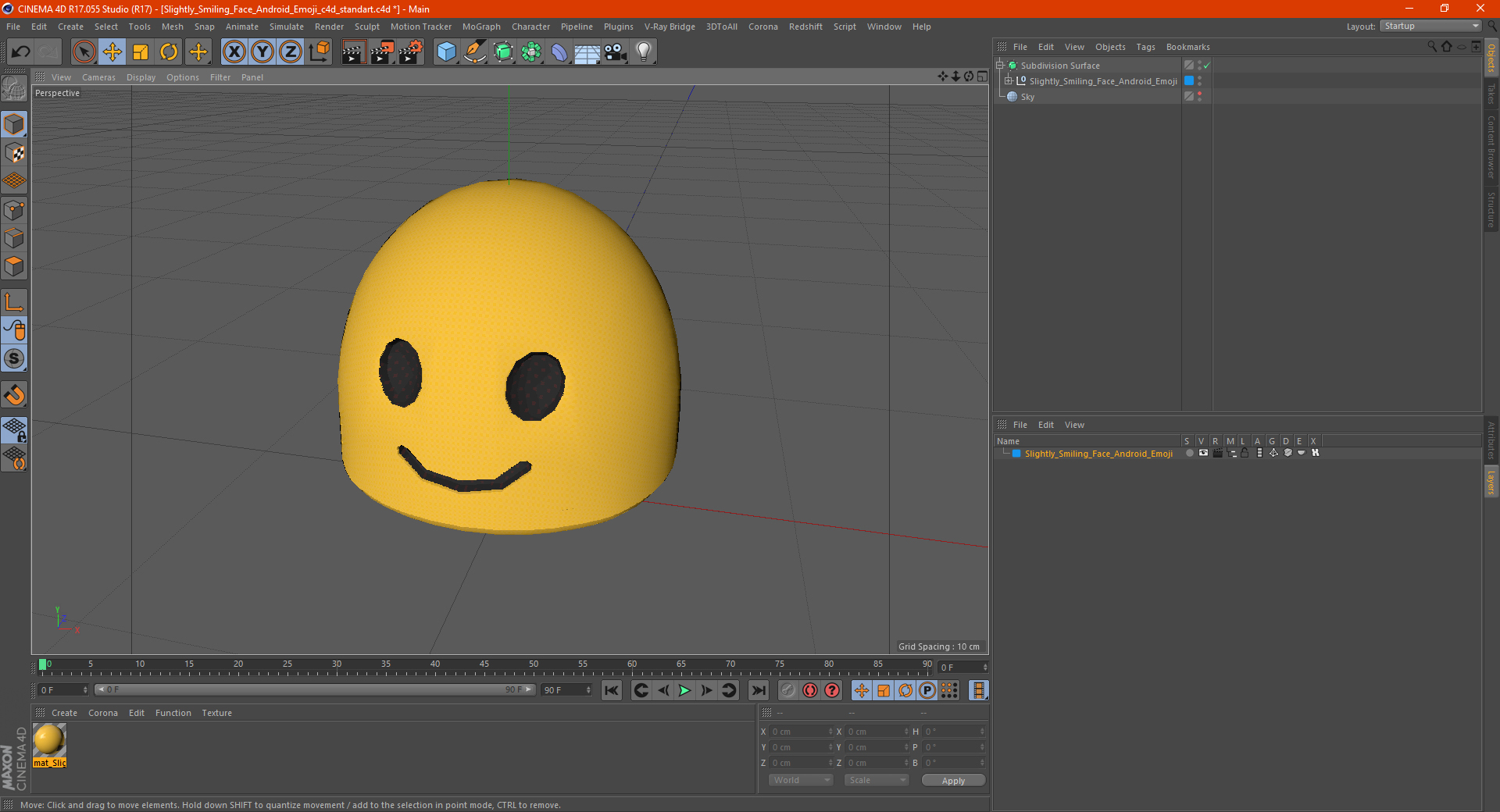Click the Render to Picture Viewer icon
The height and width of the screenshot is (812, 1500).
(x=382, y=52)
